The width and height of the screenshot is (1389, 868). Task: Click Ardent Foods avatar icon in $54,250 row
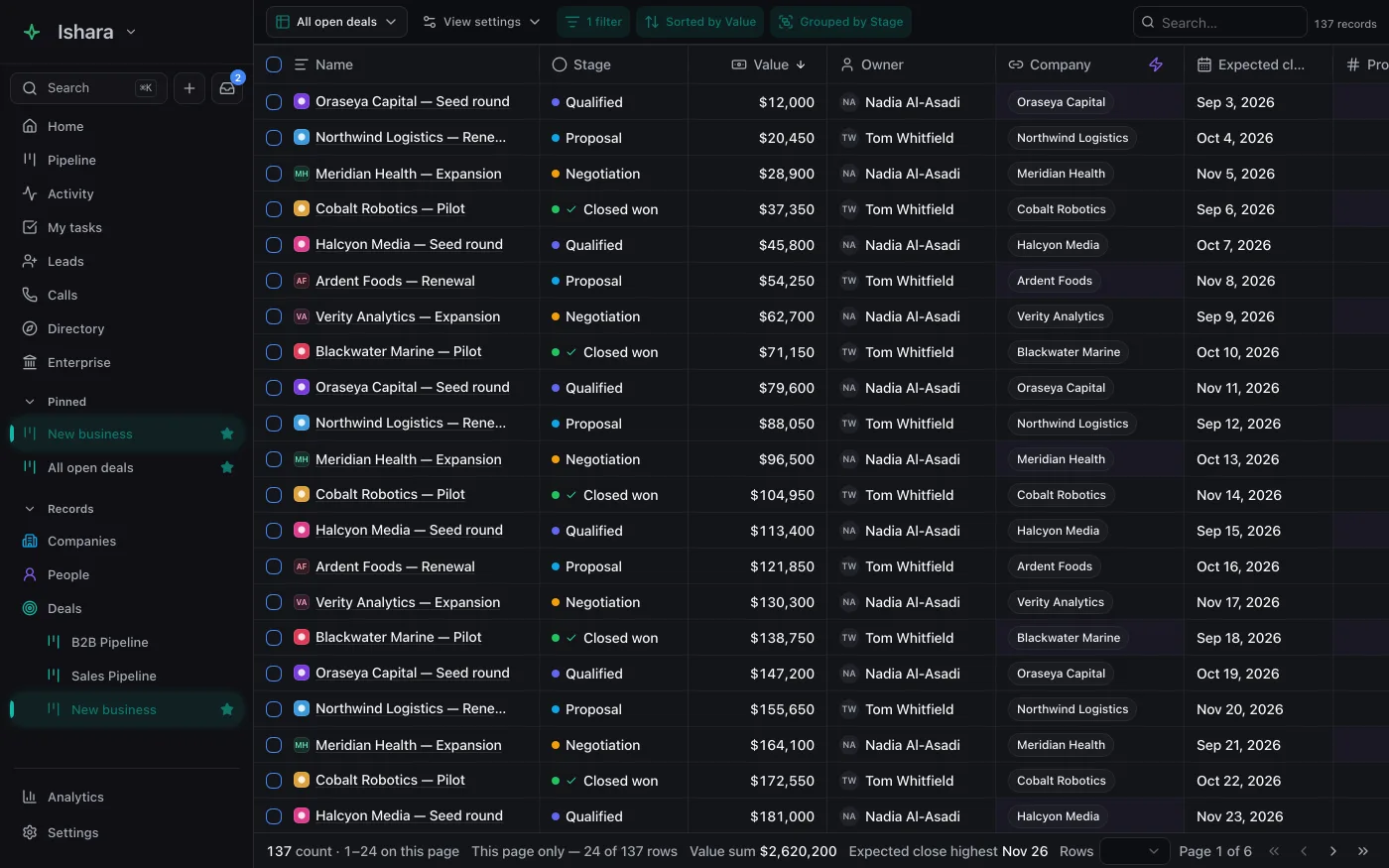click(302, 281)
